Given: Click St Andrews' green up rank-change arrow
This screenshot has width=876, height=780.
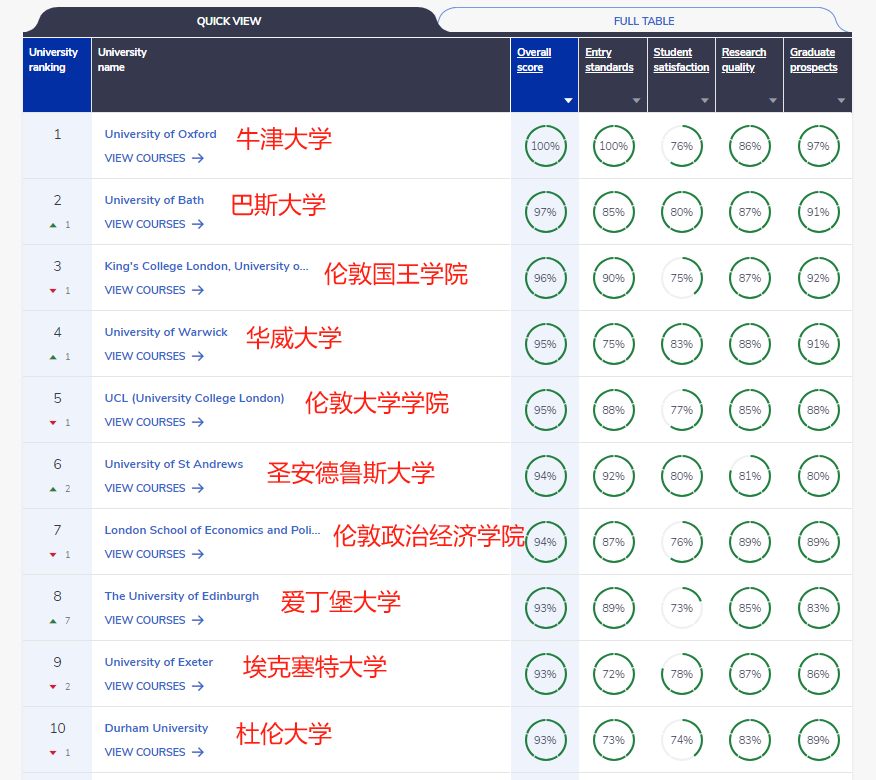Looking at the screenshot, I should coord(53,488).
